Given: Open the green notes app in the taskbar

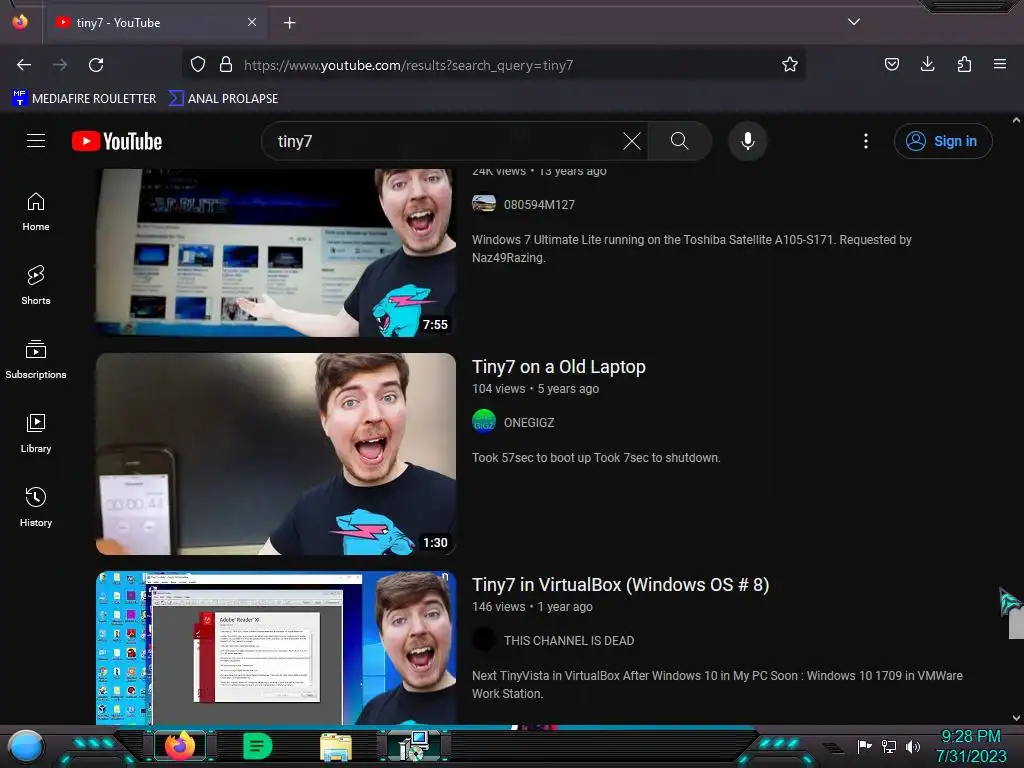Looking at the screenshot, I should 257,746.
